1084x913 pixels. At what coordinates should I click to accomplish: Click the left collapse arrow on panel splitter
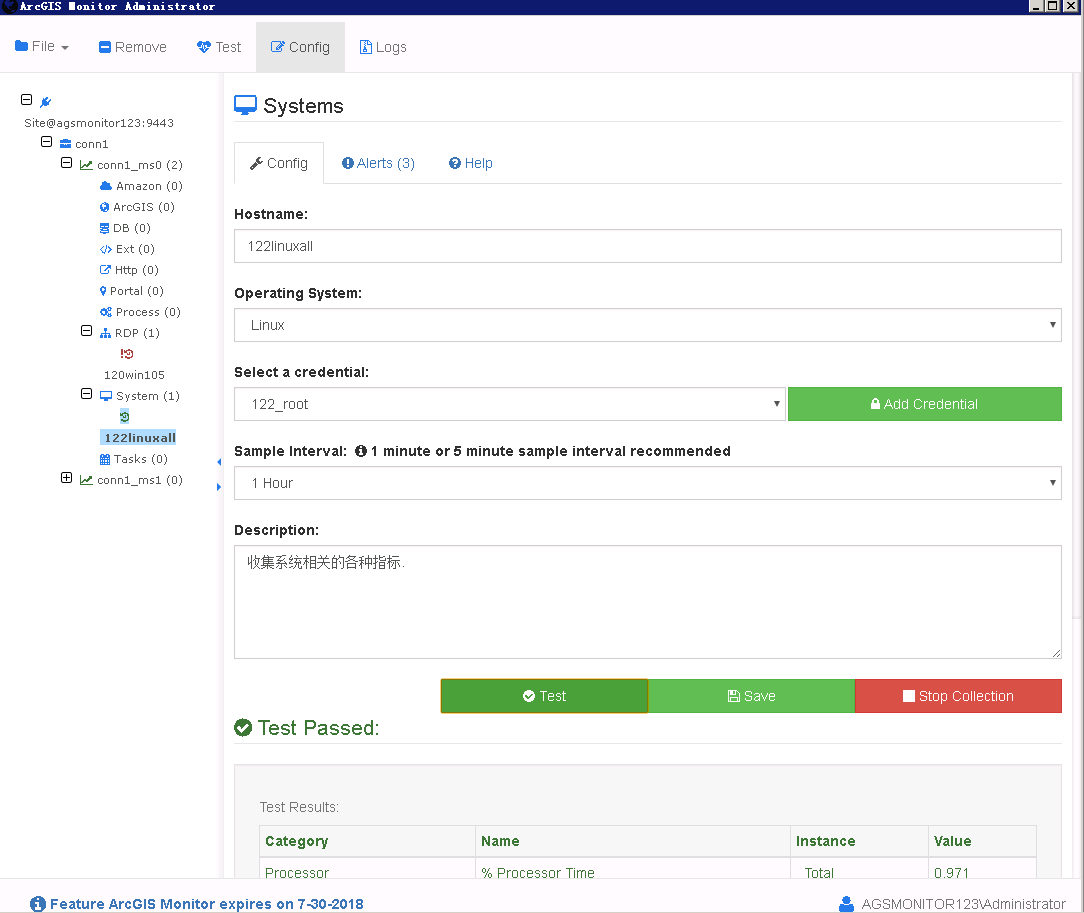click(x=219, y=462)
